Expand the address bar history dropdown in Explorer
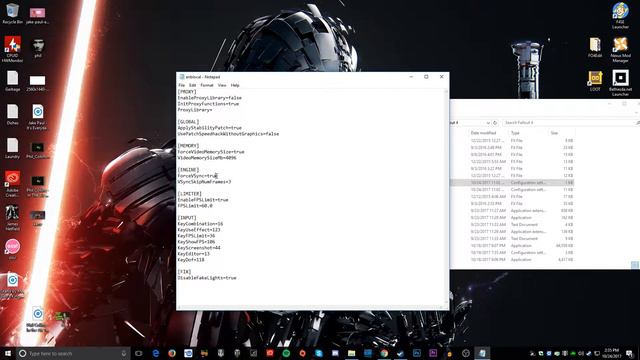The image size is (640, 360). [488, 122]
